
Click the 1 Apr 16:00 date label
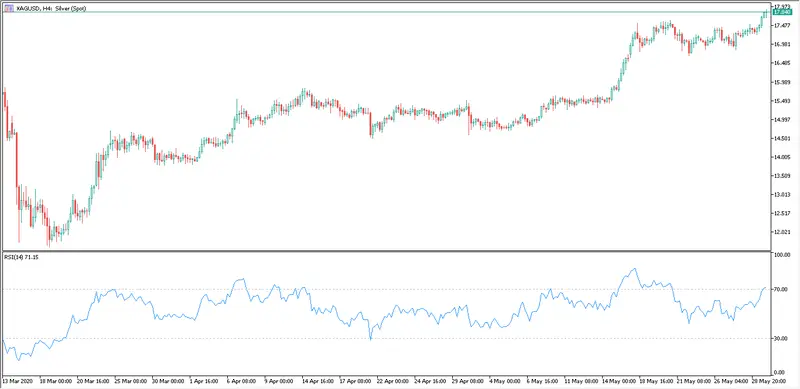[204, 381]
